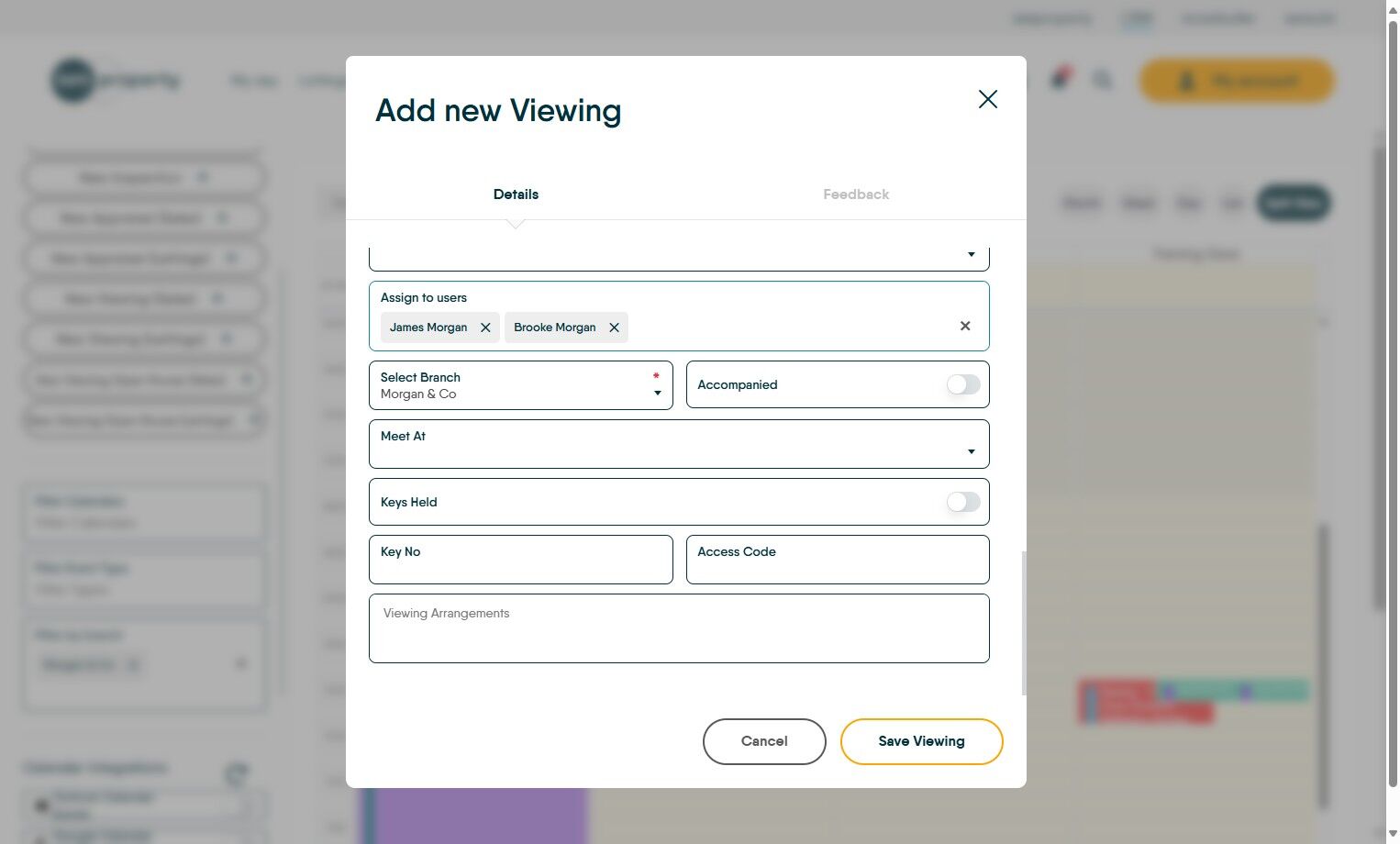This screenshot has width=1400, height=844.
Task: Close the Add new Viewing dialog
Action: (987, 99)
